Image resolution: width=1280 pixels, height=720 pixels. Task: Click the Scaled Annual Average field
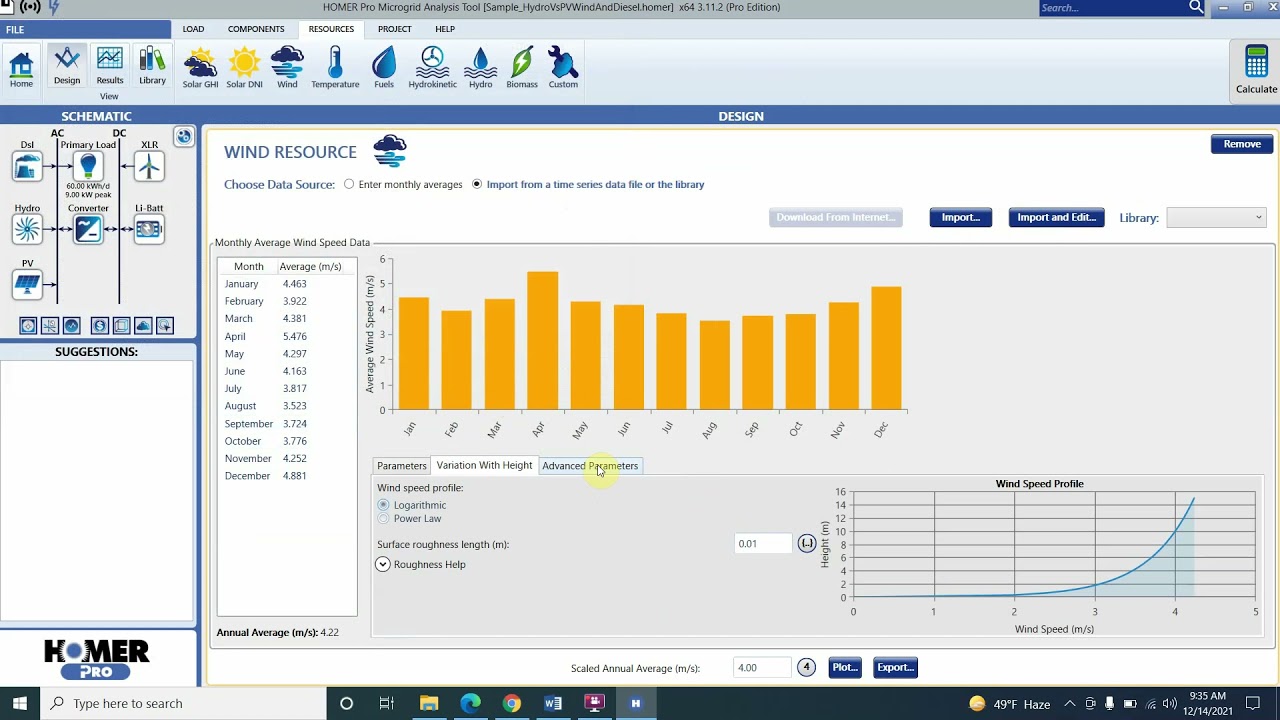point(762,667)
